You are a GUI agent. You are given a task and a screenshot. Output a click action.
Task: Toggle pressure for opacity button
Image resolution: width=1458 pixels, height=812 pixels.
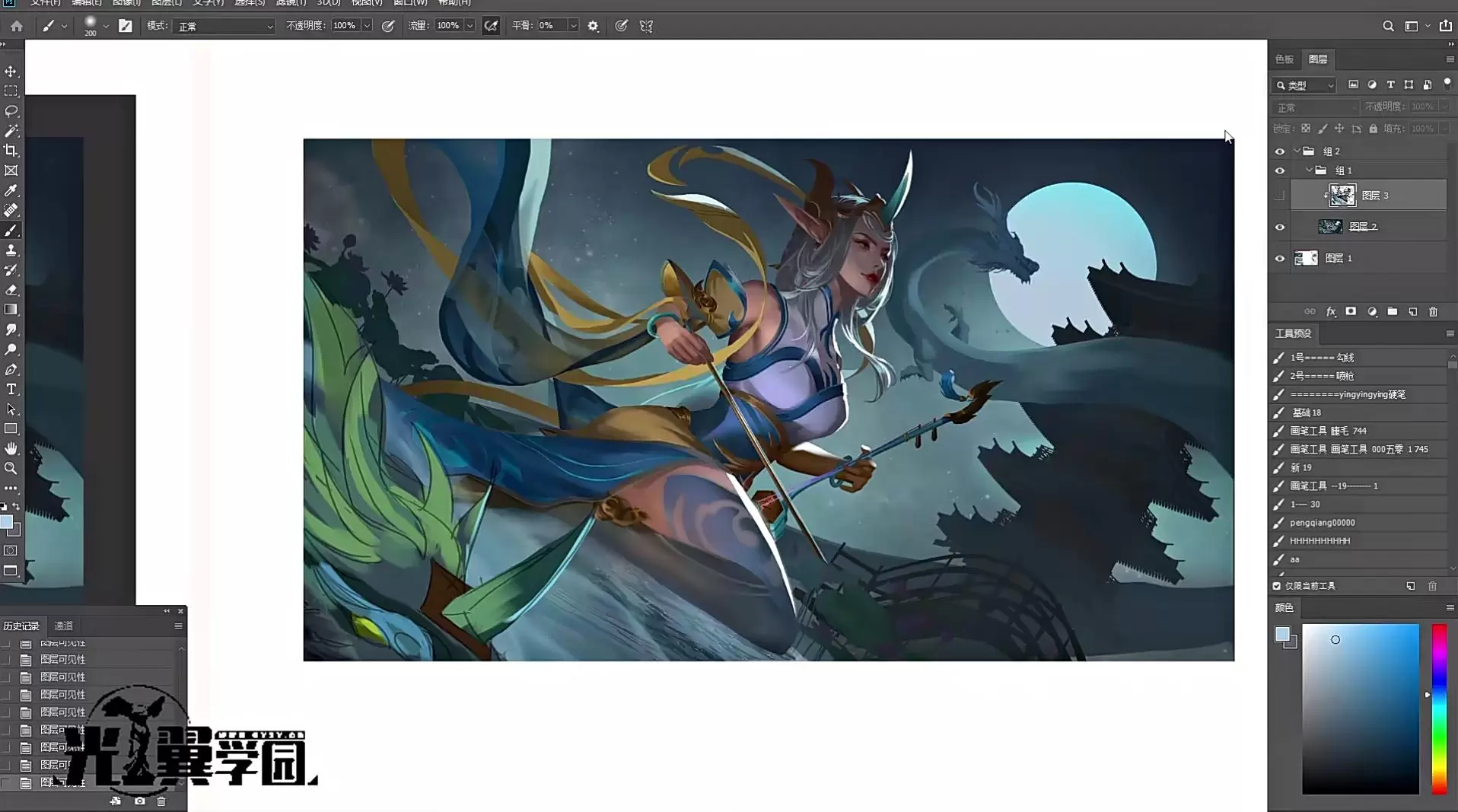click(x=388, y=26)
